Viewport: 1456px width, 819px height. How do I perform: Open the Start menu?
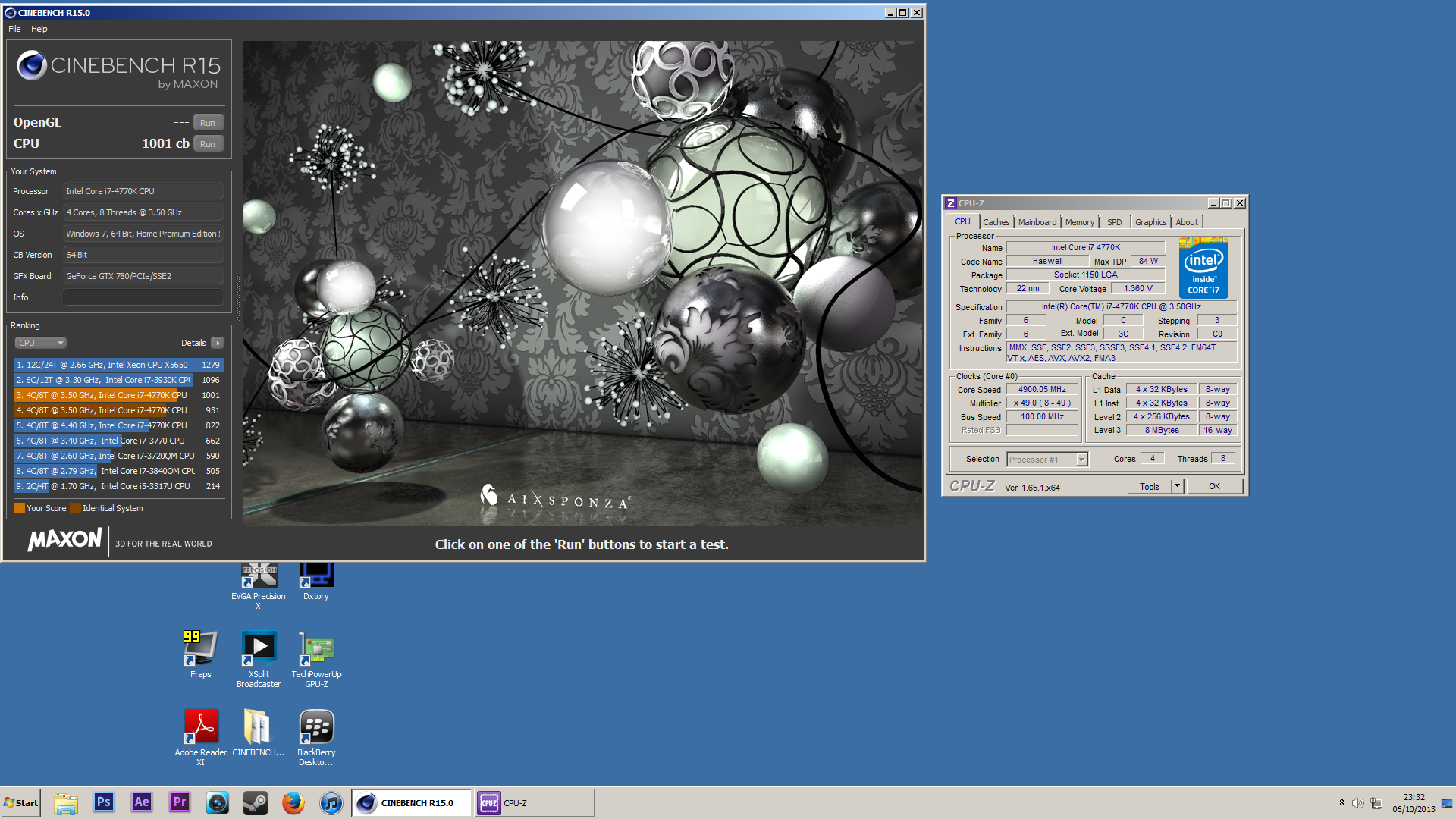21,802
